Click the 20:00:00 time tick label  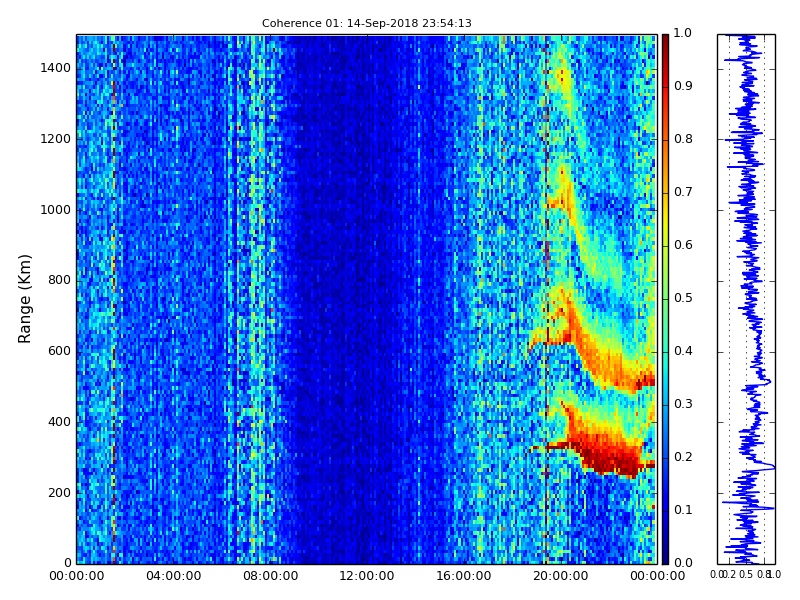coord(561,576)
